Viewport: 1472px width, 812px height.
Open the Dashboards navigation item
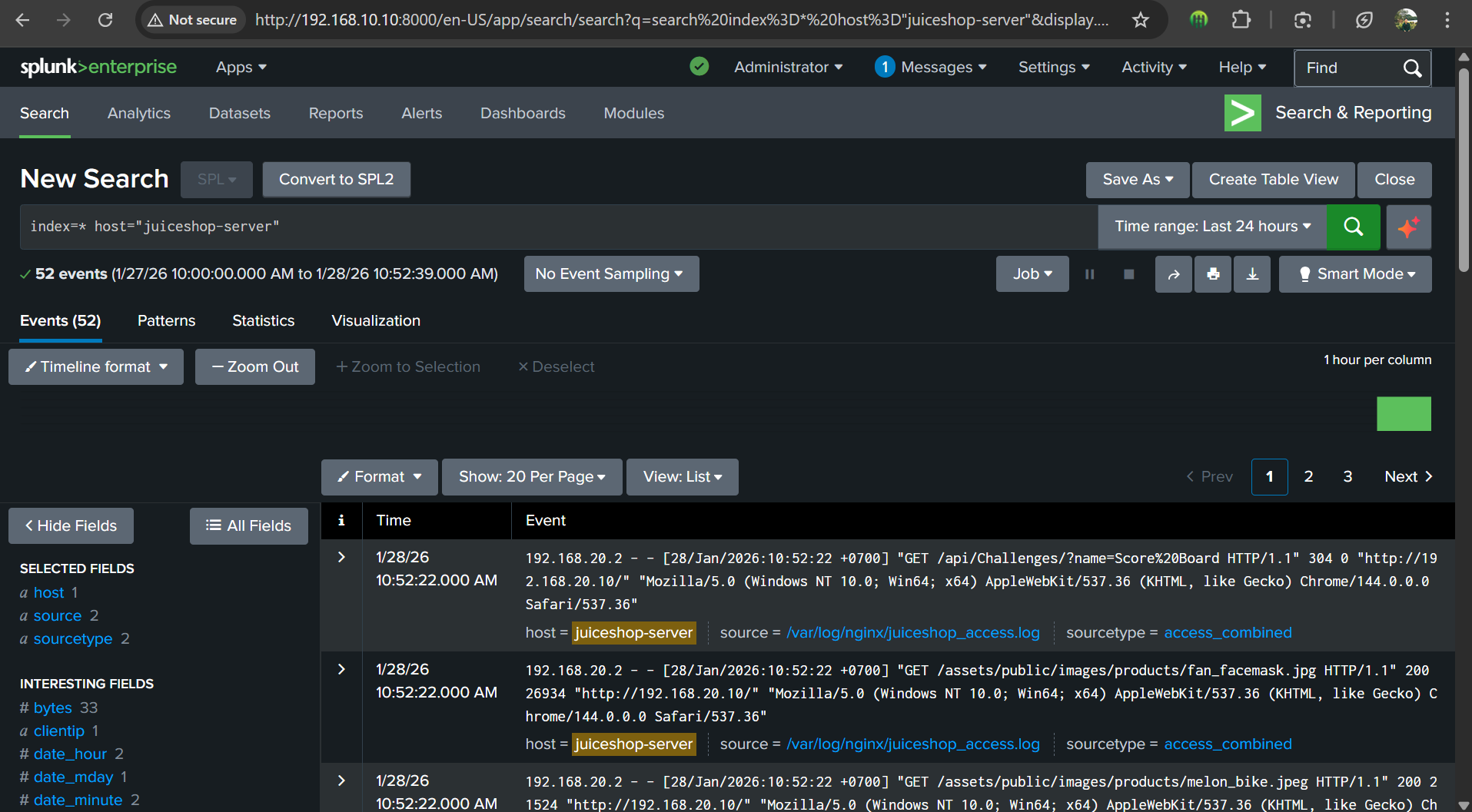(x=523, y=113)
